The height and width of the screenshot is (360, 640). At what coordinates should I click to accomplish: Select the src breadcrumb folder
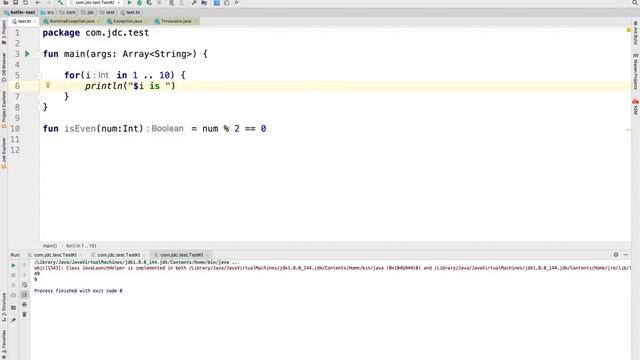(47, 12)
